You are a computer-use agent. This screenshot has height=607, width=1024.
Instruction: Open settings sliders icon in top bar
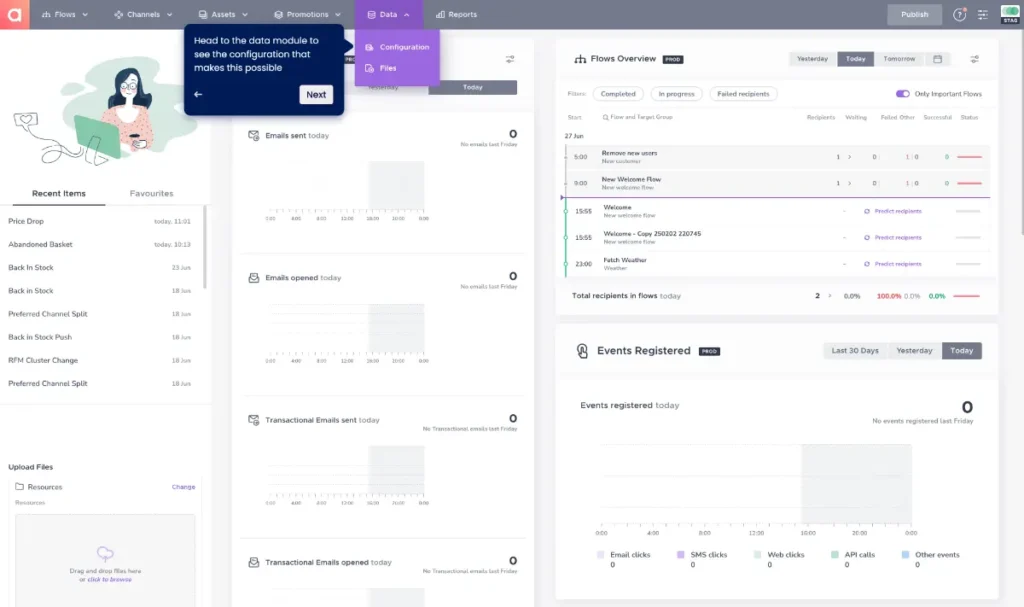(983, 15)
